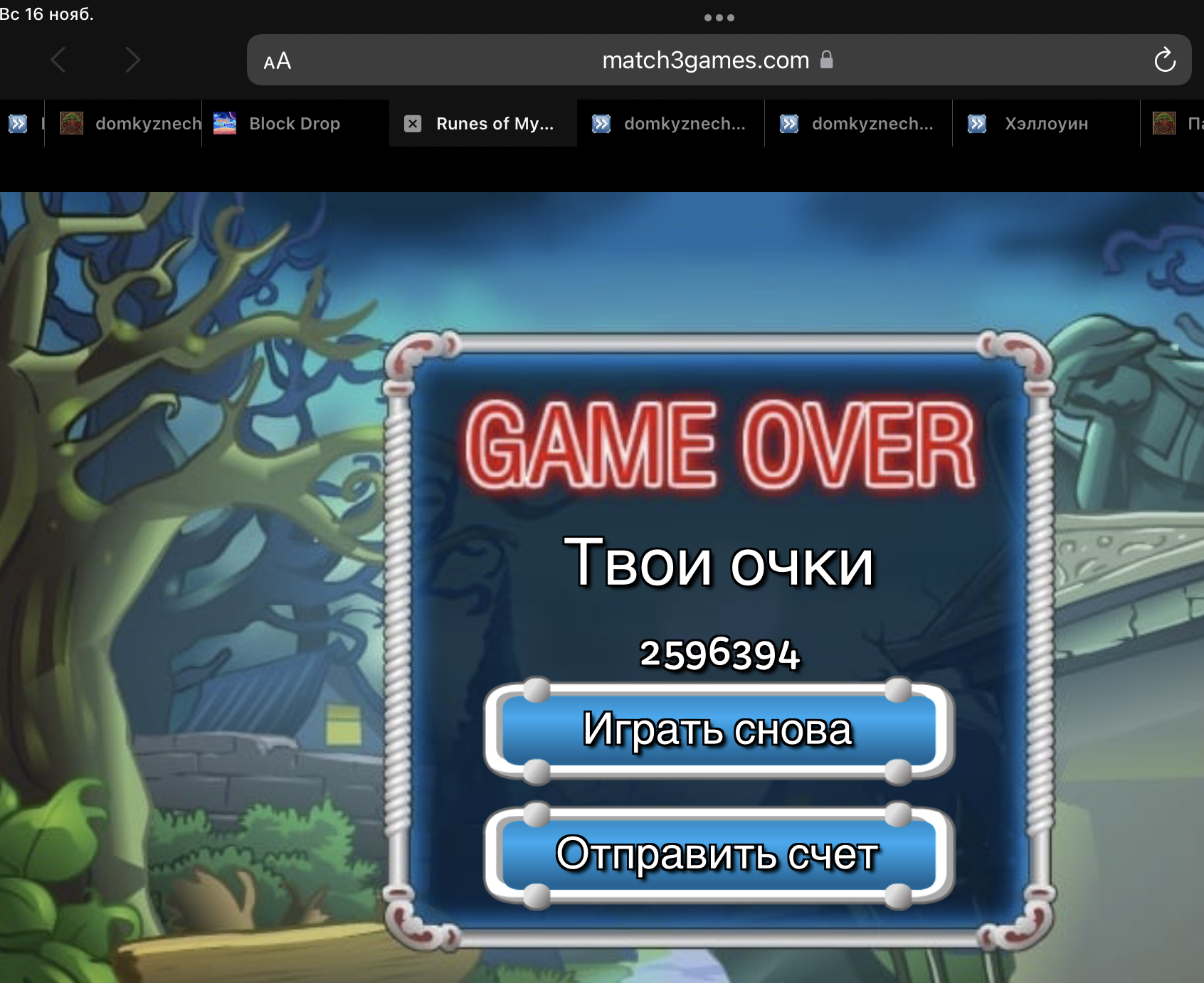Click the GAME OVER heading
The image size is (1204, 983).
719,444
